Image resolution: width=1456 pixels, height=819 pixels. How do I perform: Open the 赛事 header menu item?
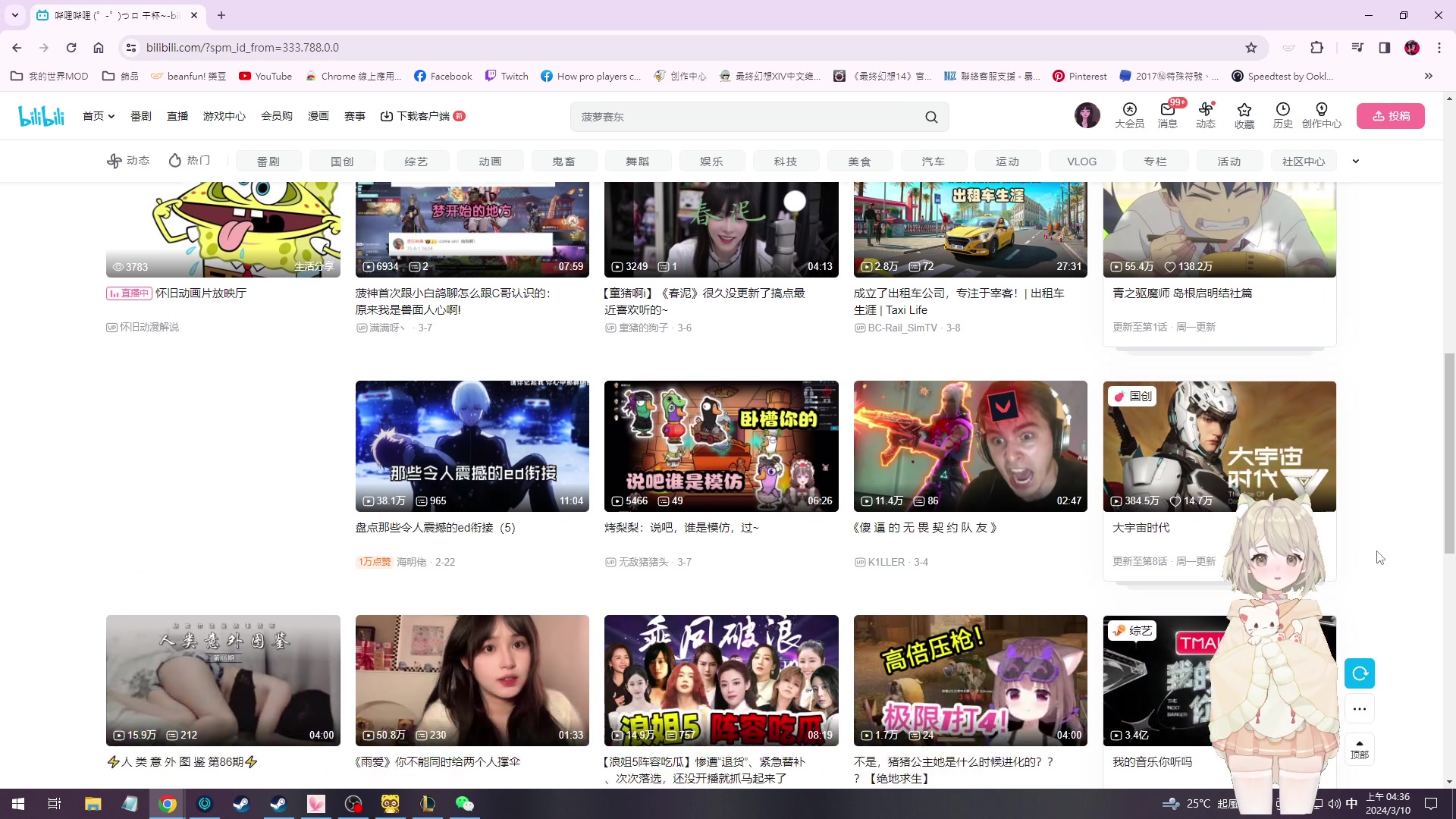coord(355,116)
